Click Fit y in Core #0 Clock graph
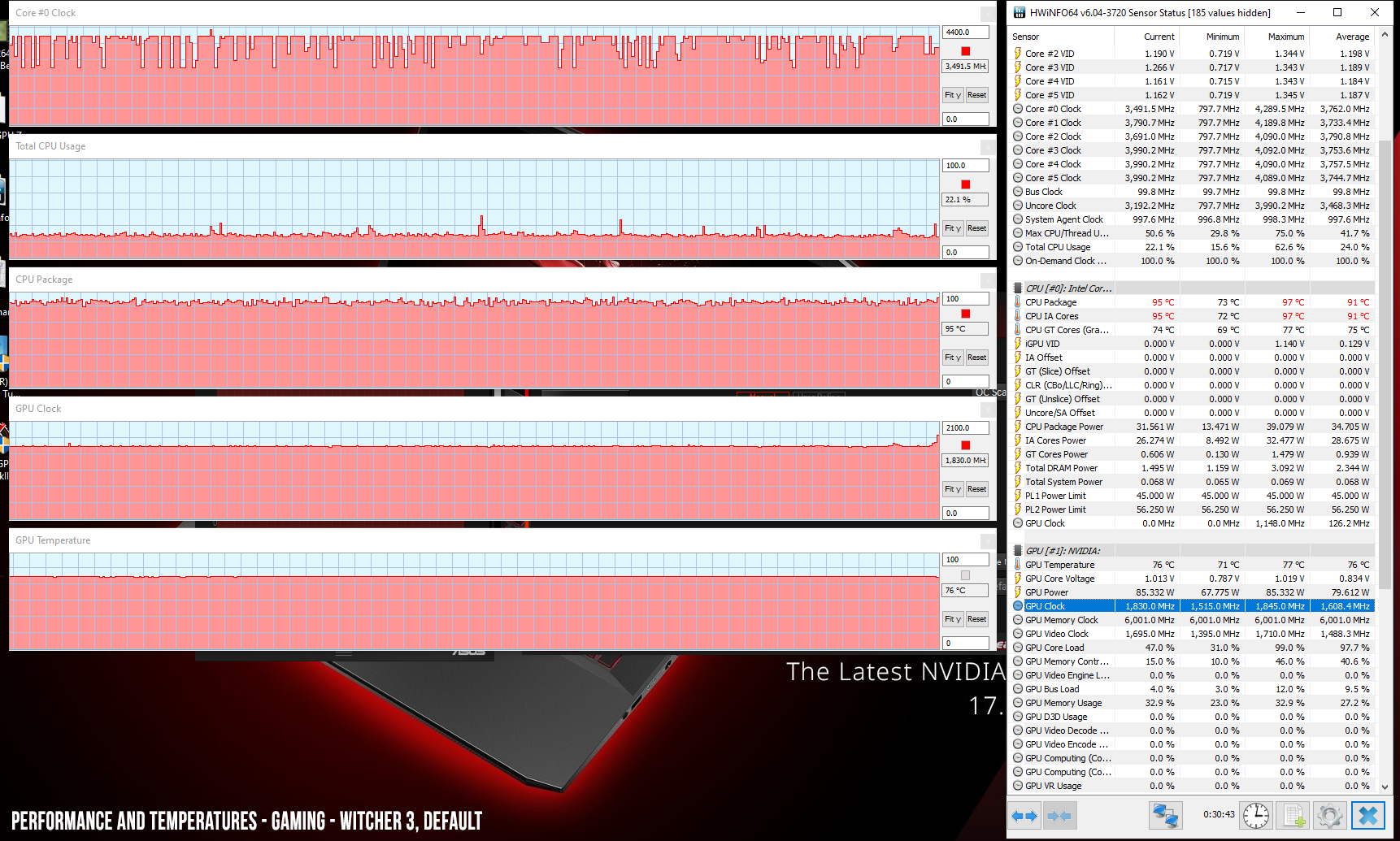 pyautogui.click(x=953, y=95)
